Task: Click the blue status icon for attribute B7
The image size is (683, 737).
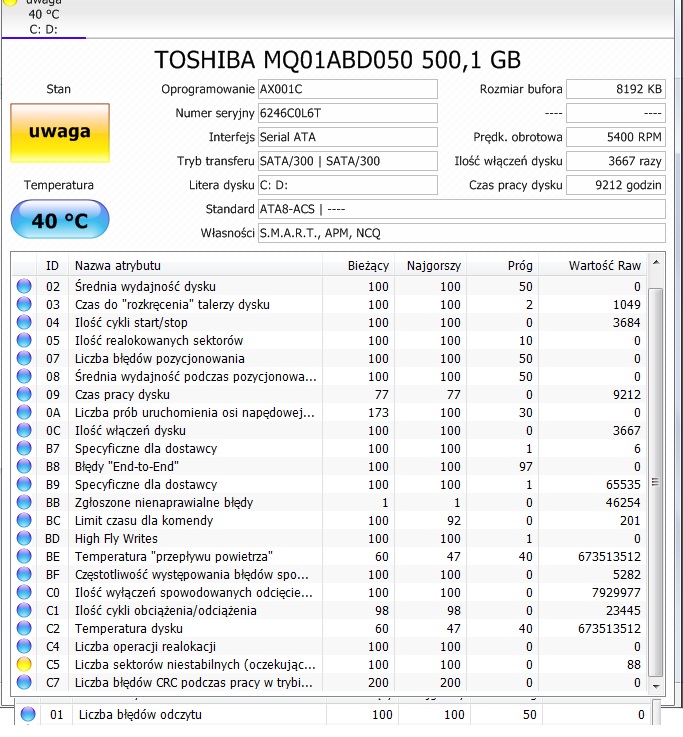Action: coord(24,448)
